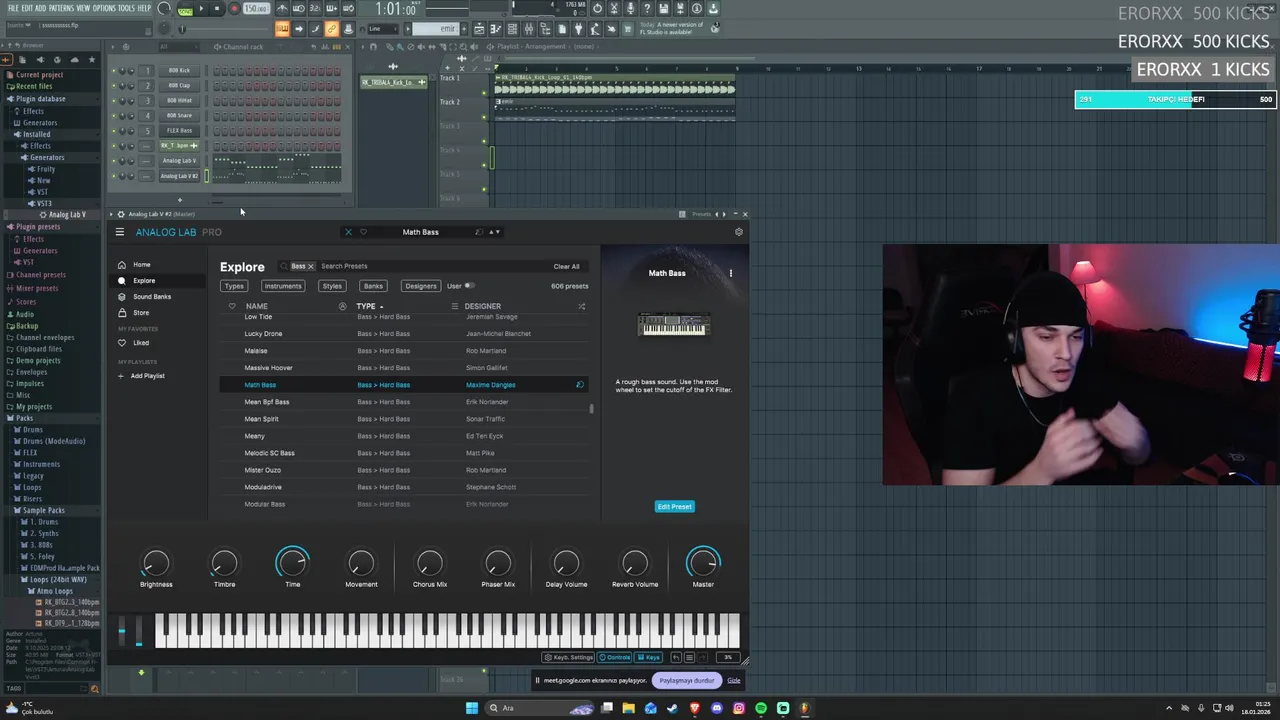Remove the Bass search tag
Image resolution: width=1280 pixels, height=720 pixels.
[311, 266]
